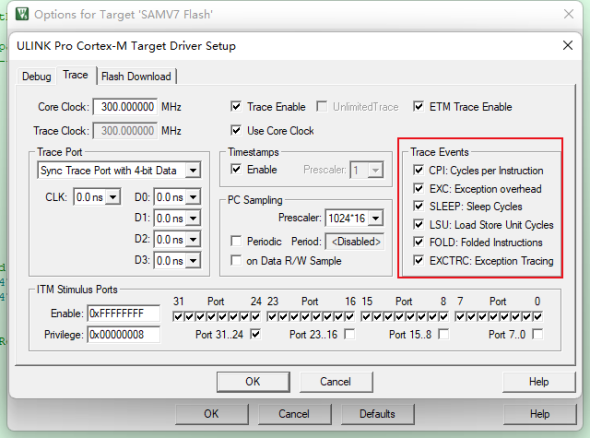Toggle Port 23..16 privilege checkbox

pos(349,334)
